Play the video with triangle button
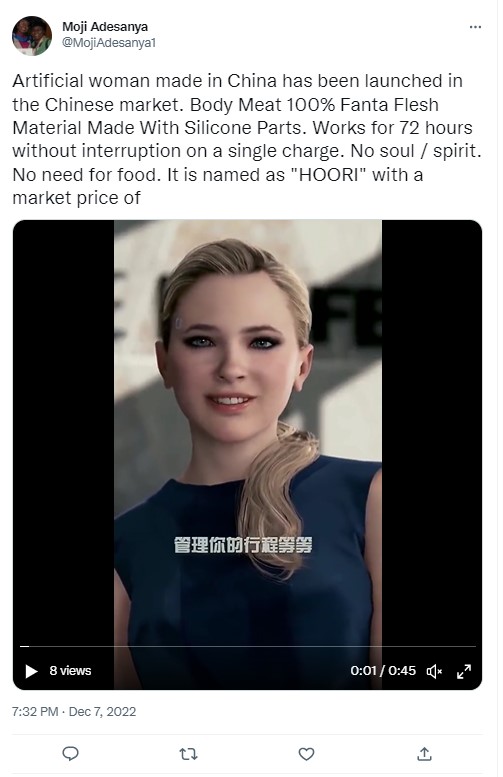This screenshot has height=777, width=503. pos(31,671)
